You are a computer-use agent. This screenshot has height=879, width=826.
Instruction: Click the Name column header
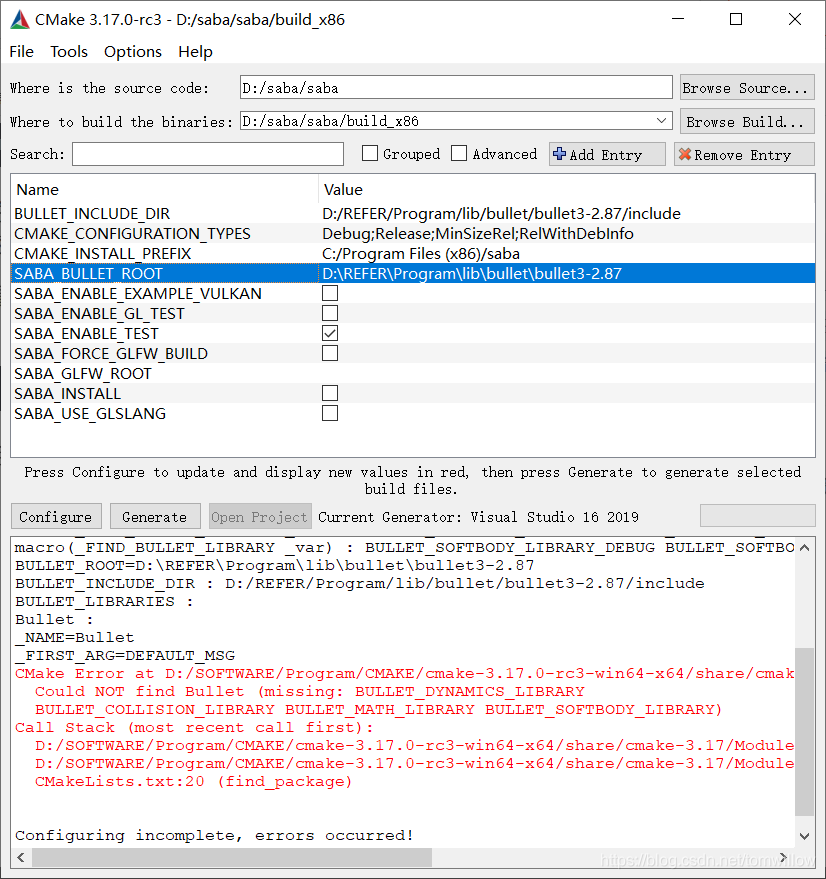[164, 189]
